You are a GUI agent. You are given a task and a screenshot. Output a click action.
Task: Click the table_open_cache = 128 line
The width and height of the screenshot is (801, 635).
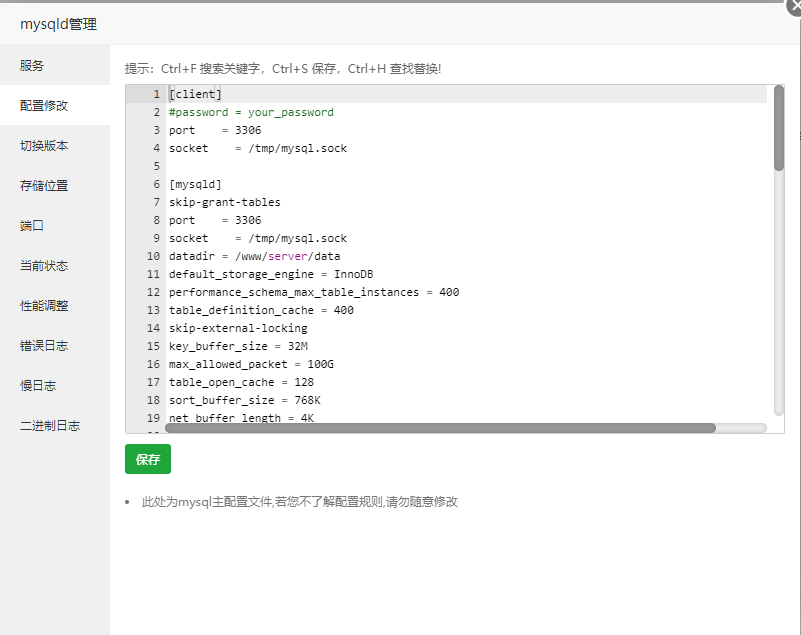tap(242, 382)
